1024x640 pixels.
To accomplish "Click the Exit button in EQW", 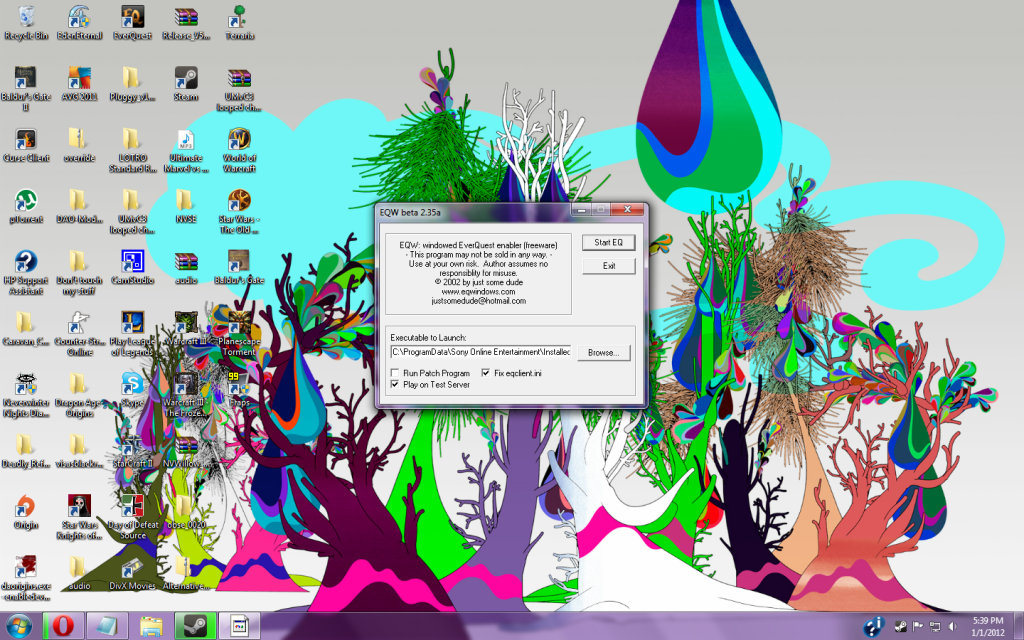I will tap(608, 266).
